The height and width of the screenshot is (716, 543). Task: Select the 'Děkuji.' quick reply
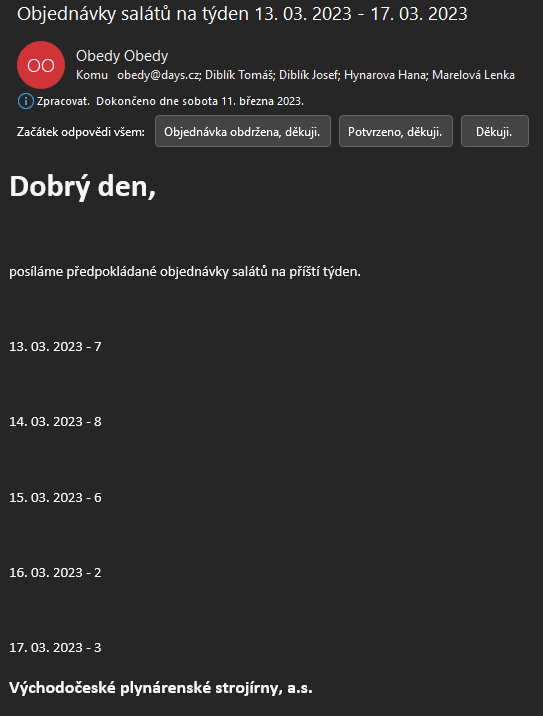495,132
